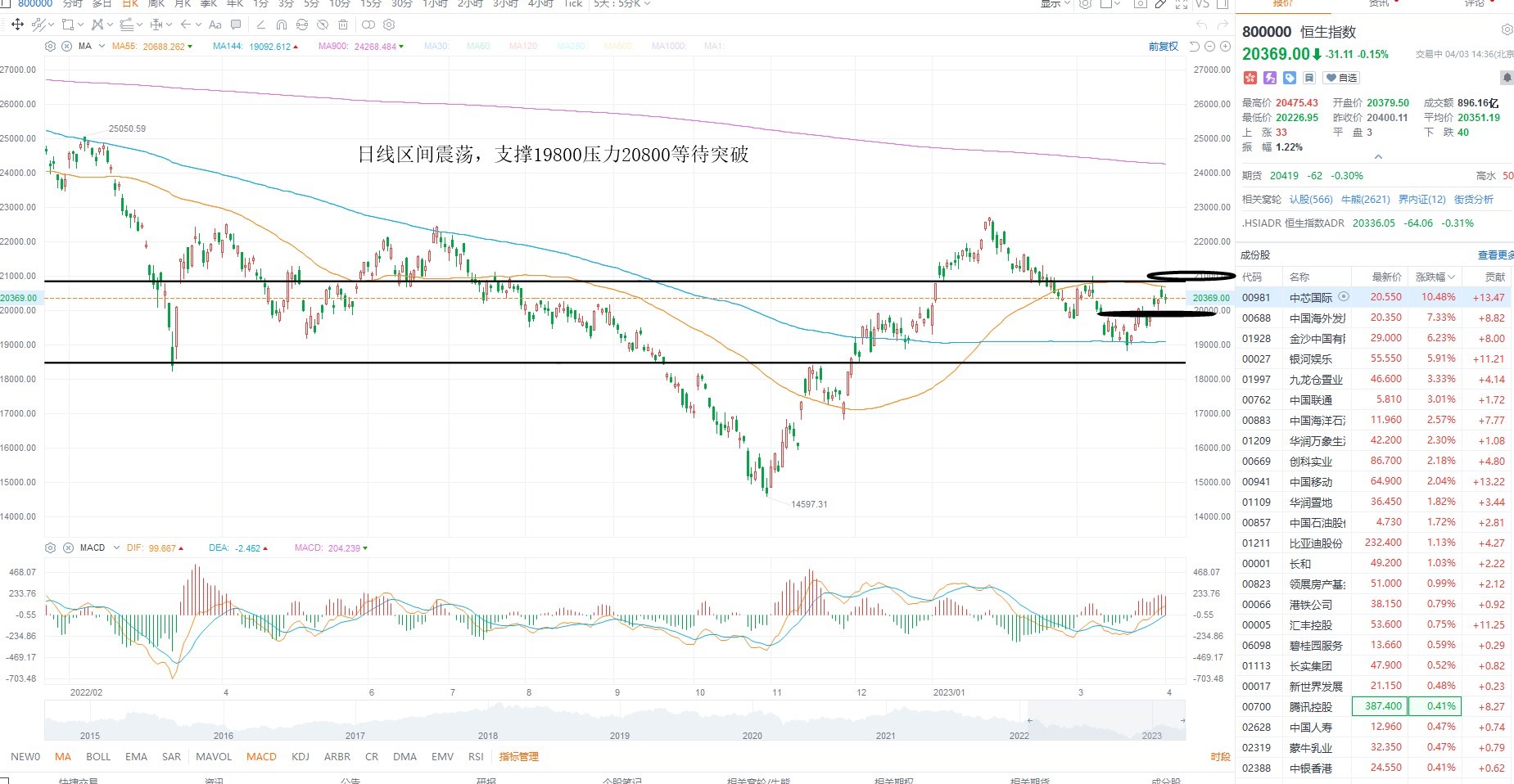Choose the Aa text annotation tool

(x=215, y=25)
